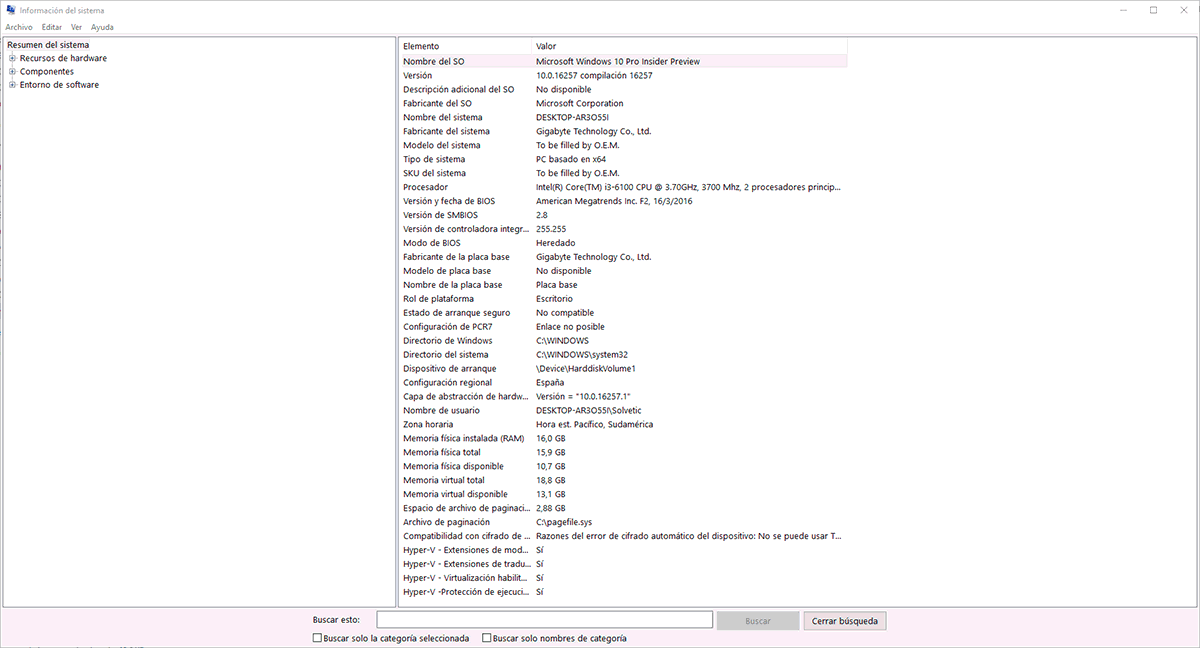
Task: Select Descripción adicional del SO row
Action: (x=623, y=89)
